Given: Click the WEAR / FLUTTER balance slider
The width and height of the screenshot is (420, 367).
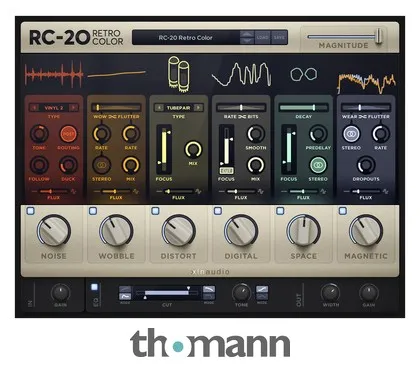Looking at the screenshot, I should [366, 108].
